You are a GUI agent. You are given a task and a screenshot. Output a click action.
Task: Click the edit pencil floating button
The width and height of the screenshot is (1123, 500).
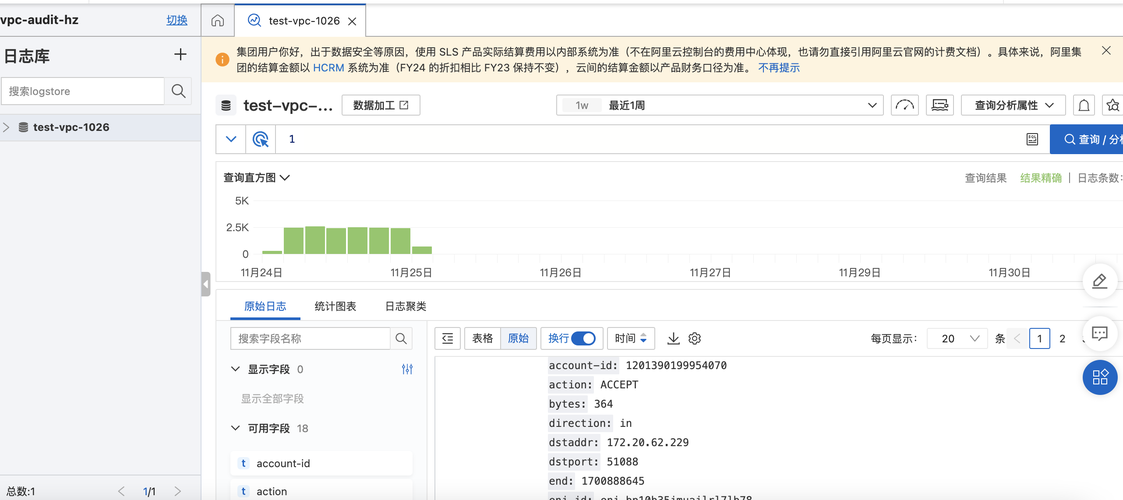1100,282
